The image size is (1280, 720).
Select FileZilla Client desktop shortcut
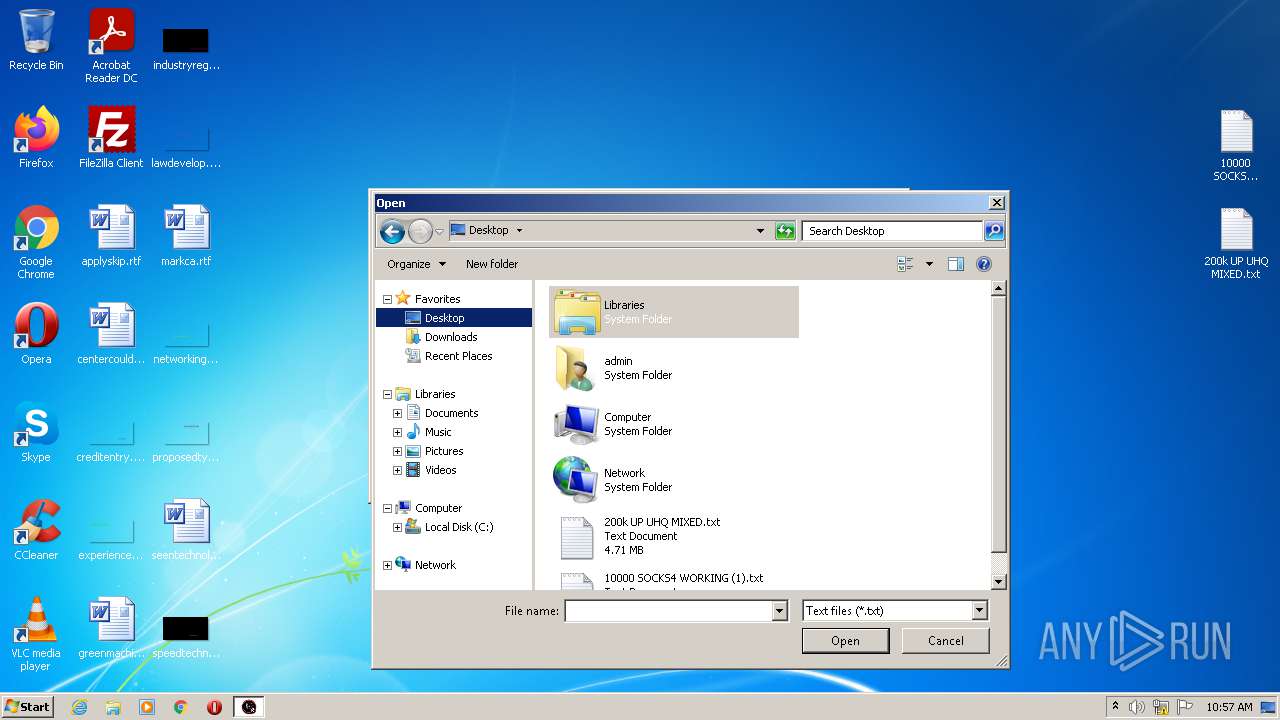coord(111,138)
